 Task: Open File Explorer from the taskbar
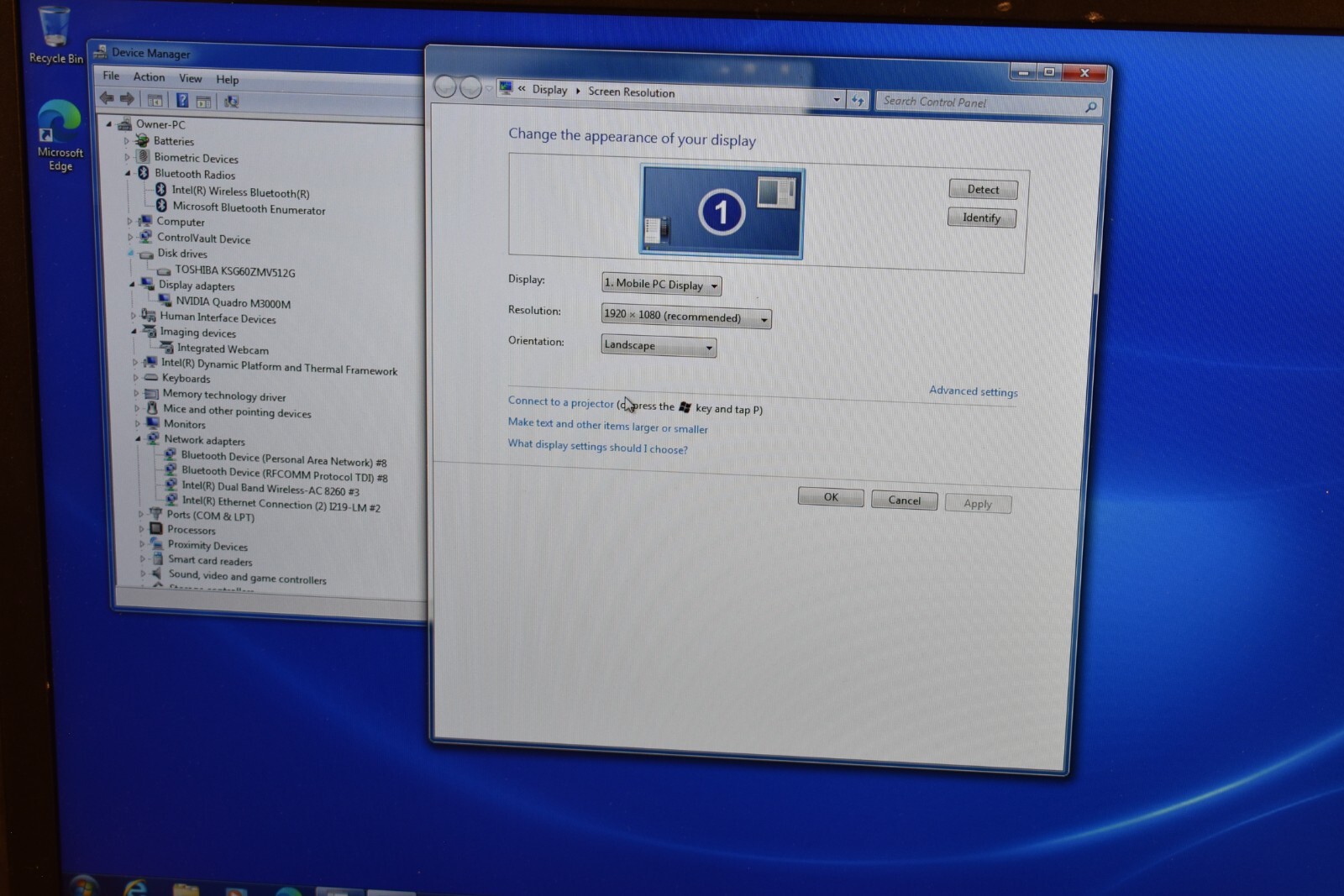pyautogui.click(x=186, y=888)
